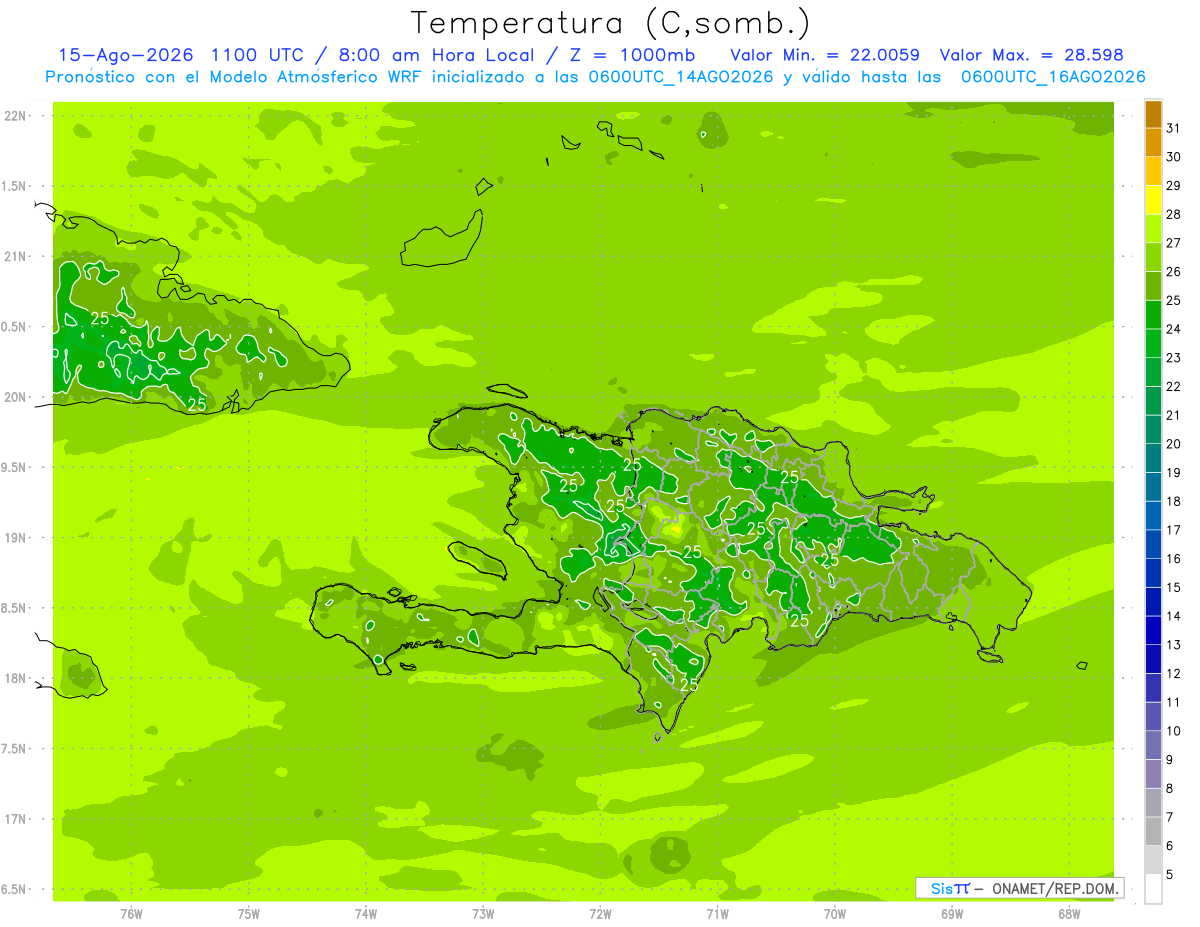Click the '76W' longitude axis label

coord(131,913)
